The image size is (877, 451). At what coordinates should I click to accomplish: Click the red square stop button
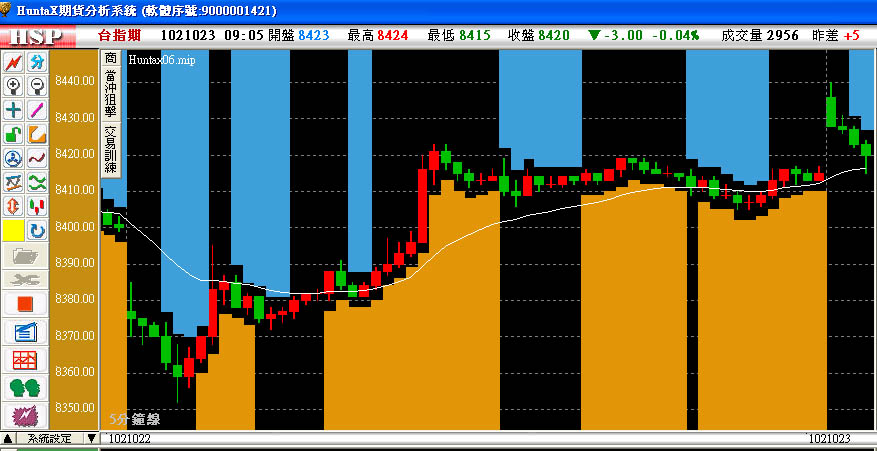coord(25,304)
